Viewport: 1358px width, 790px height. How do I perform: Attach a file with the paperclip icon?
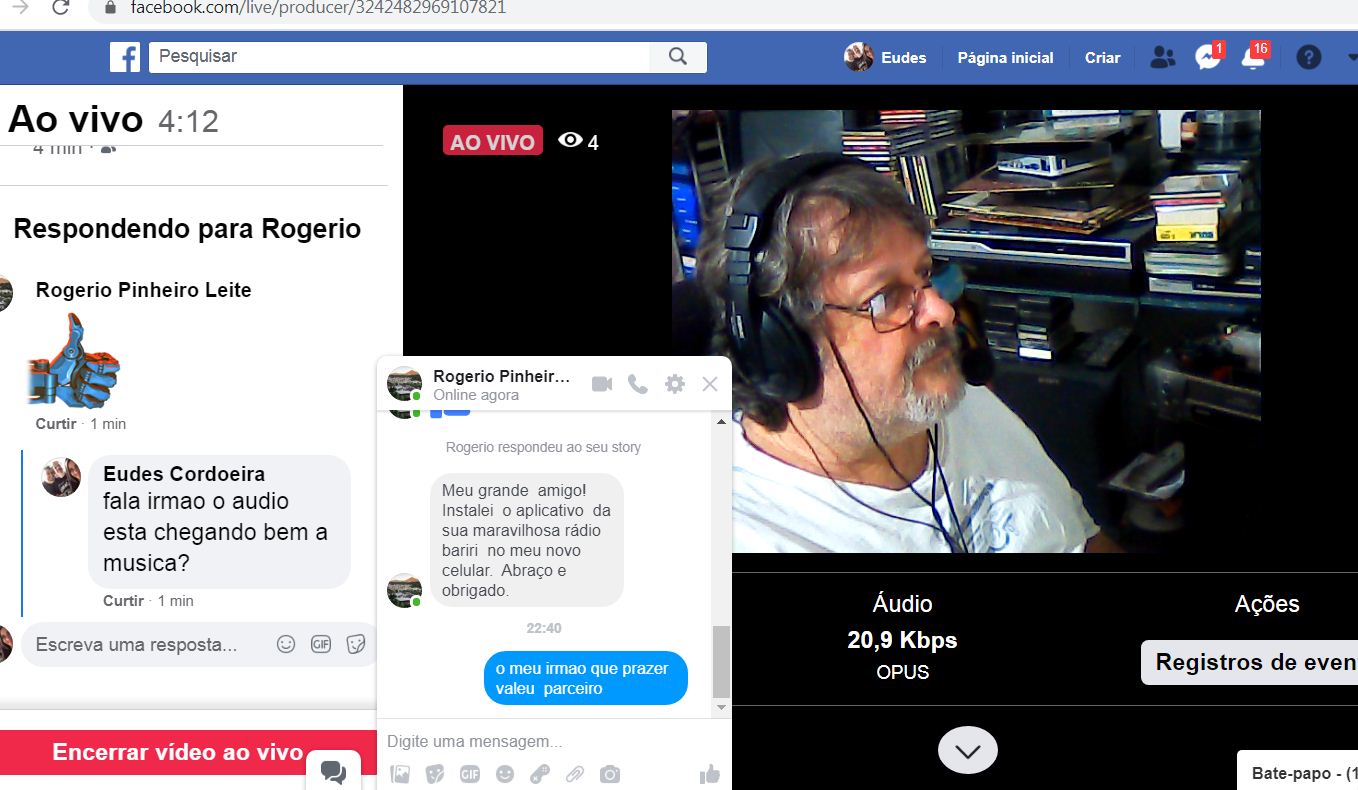tap(574, 773)
